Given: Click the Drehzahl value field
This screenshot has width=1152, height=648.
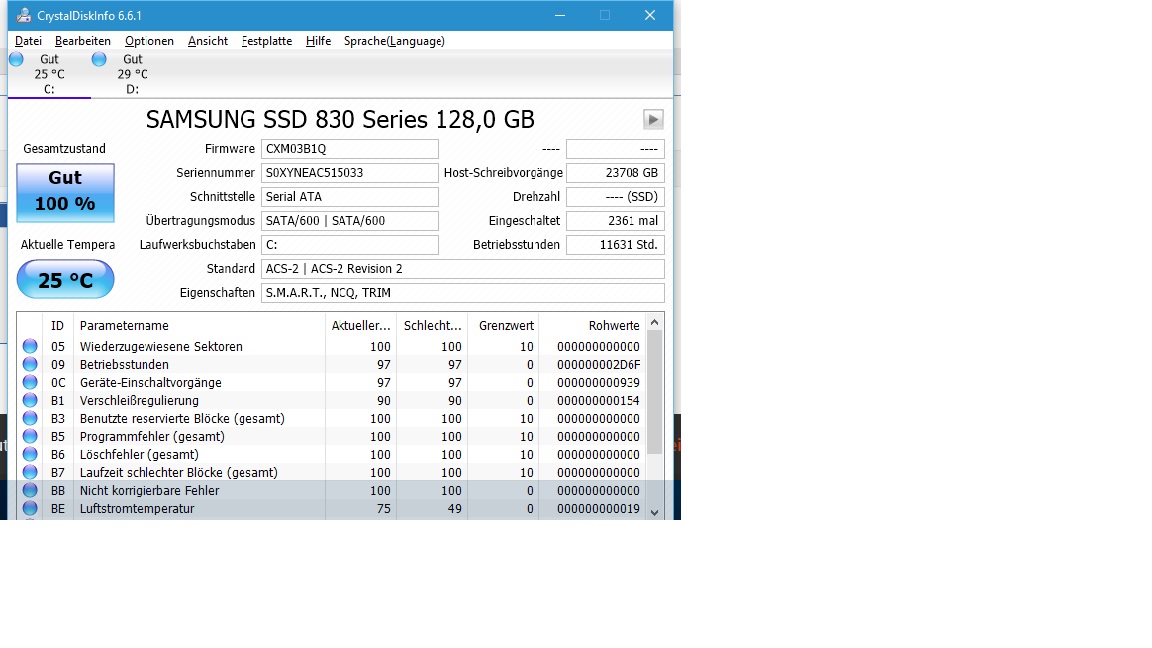Looking at the screenshot, I should (x=616, y=197).
